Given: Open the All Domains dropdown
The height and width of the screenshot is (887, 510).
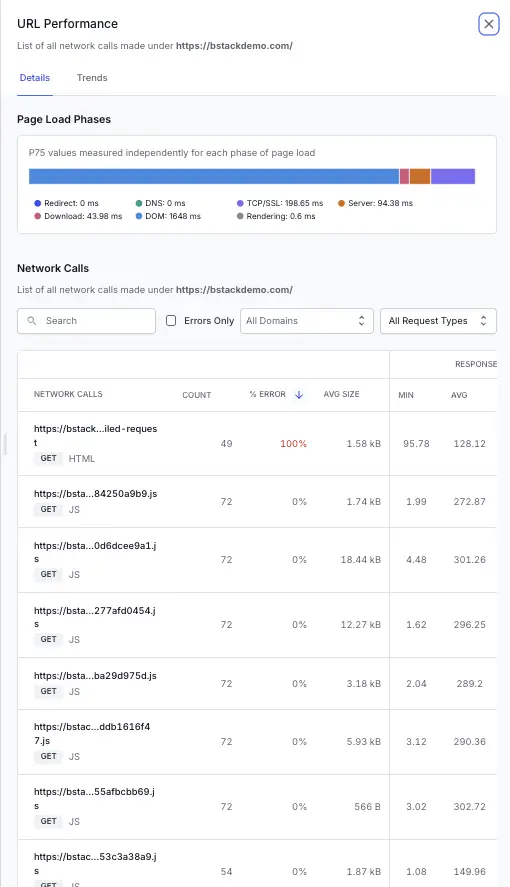Looking at the screenshot, I should pos(307,321).
